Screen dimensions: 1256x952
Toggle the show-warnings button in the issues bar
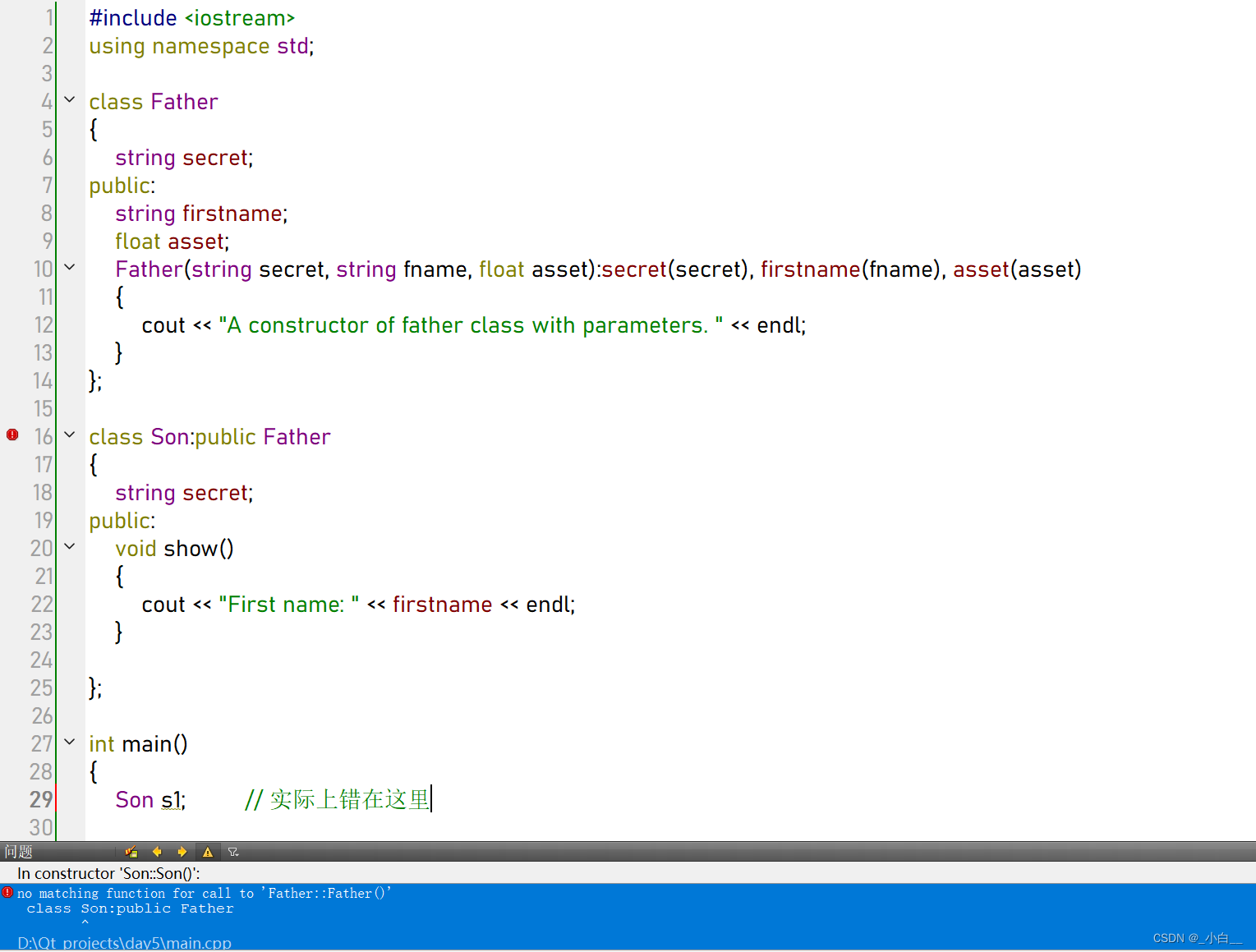pyautogui.click(x=208, y=852)
